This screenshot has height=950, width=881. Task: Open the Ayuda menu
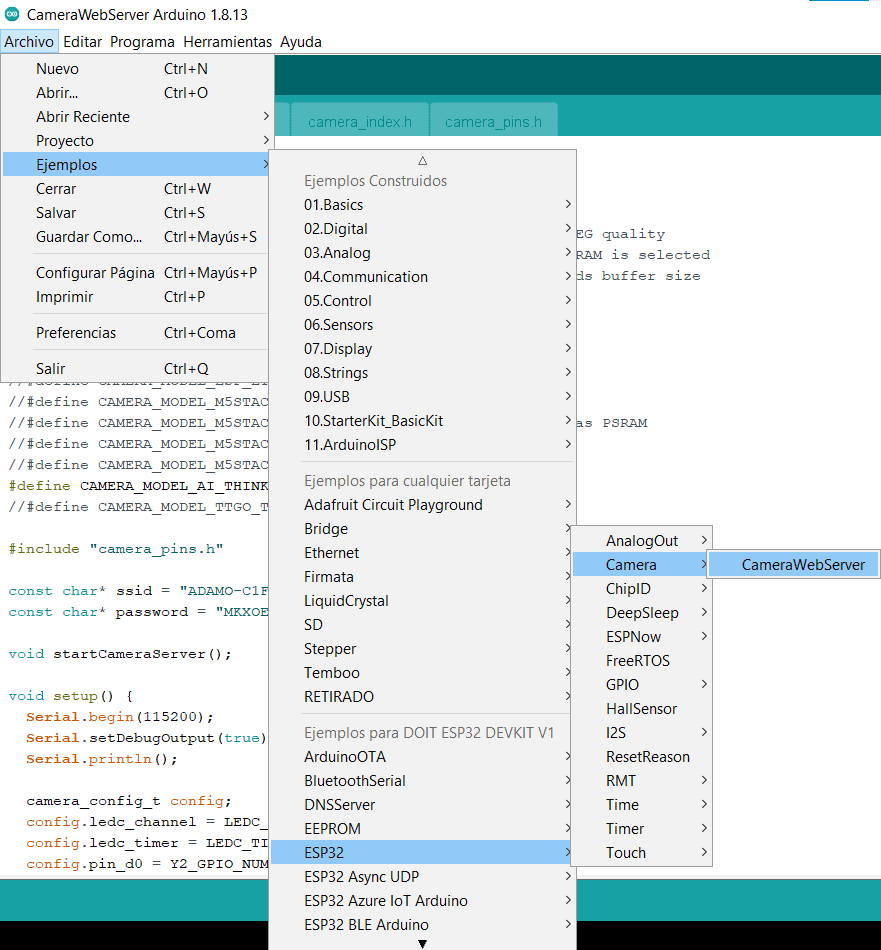300,42
